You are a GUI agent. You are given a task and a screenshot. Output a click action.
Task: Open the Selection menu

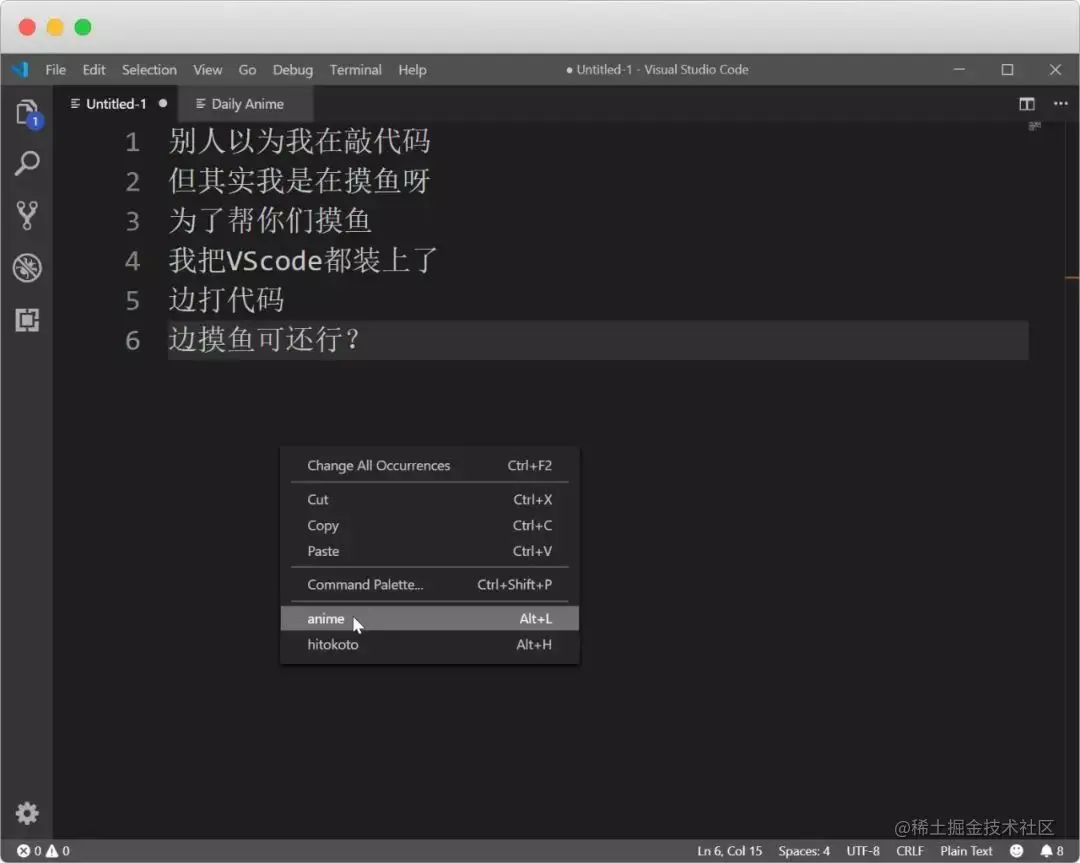pos(149,70)
